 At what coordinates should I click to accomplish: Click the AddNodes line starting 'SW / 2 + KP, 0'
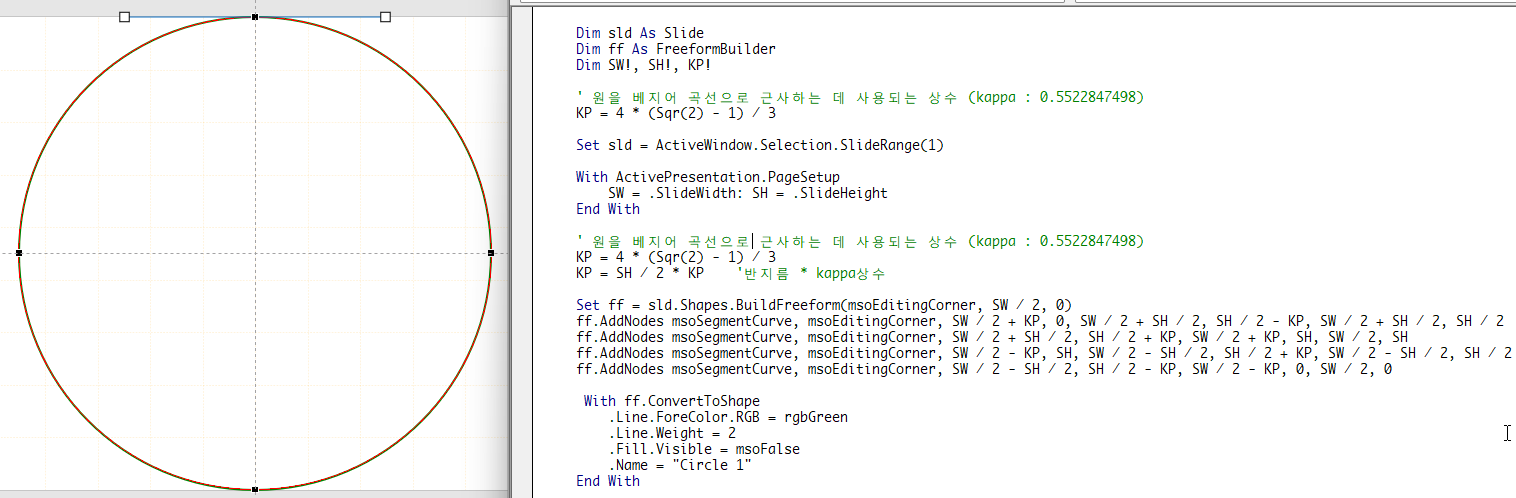pyautogui.click(x=1040, y=321)
